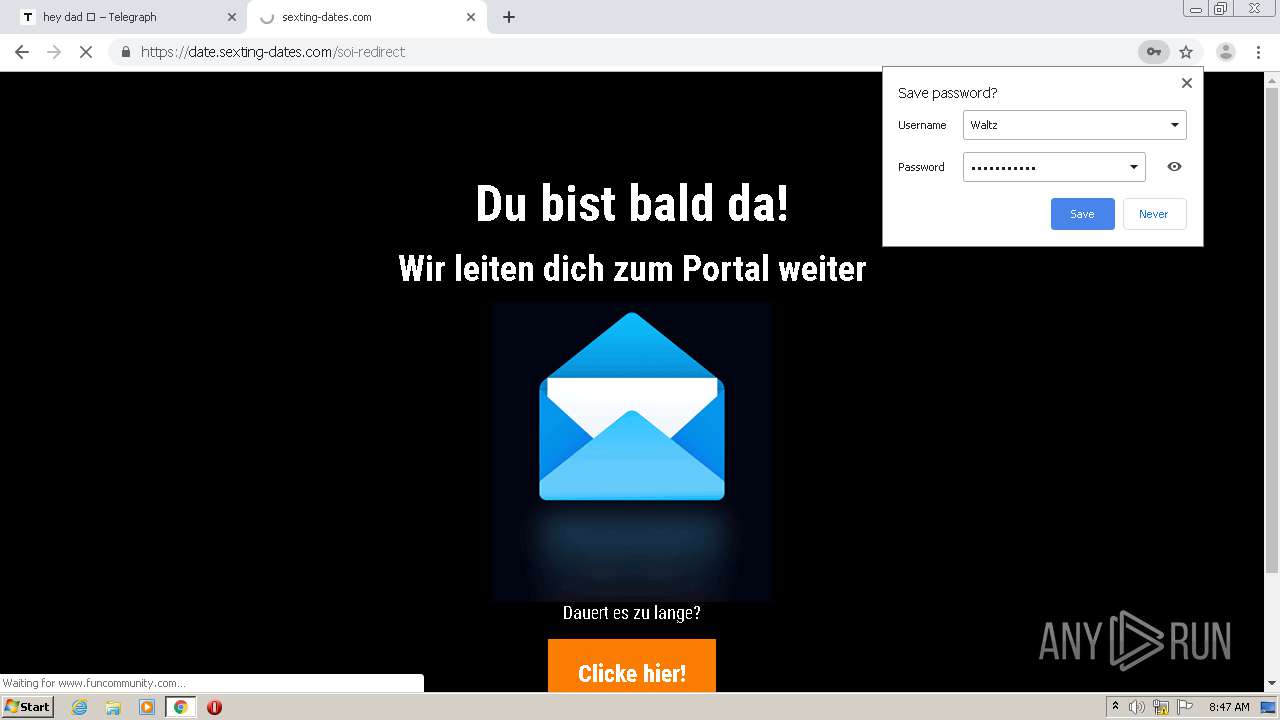Viewport: 1280px width, 720px height.
Task: Click the 'Du bist bald da!' heading
Action: click(632, 204)
